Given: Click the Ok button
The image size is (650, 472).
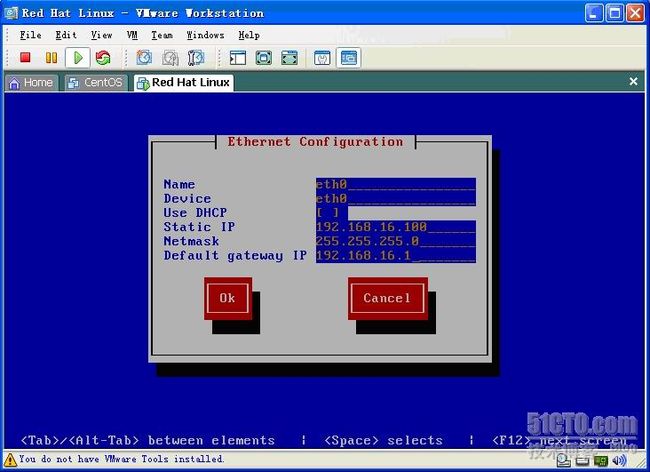Looking at the screenshot, I should pos(228,298).
